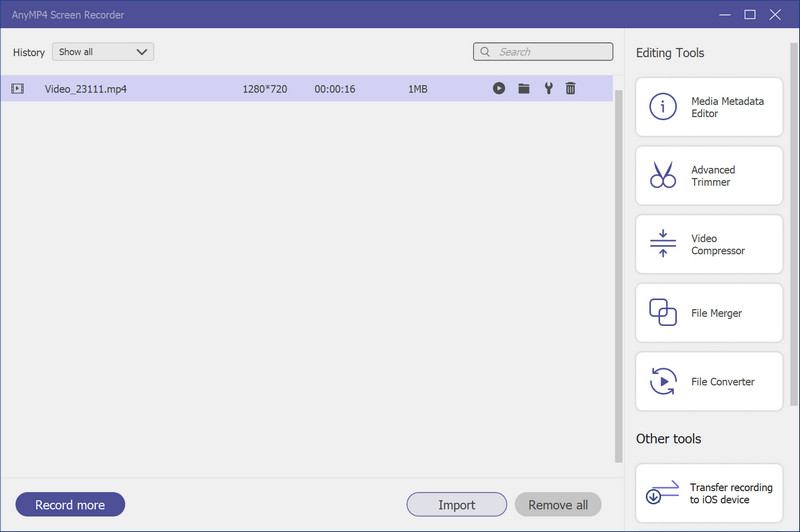800x532 pixels.
Task: Click the Import button
Action: click(x=456, y=505)
